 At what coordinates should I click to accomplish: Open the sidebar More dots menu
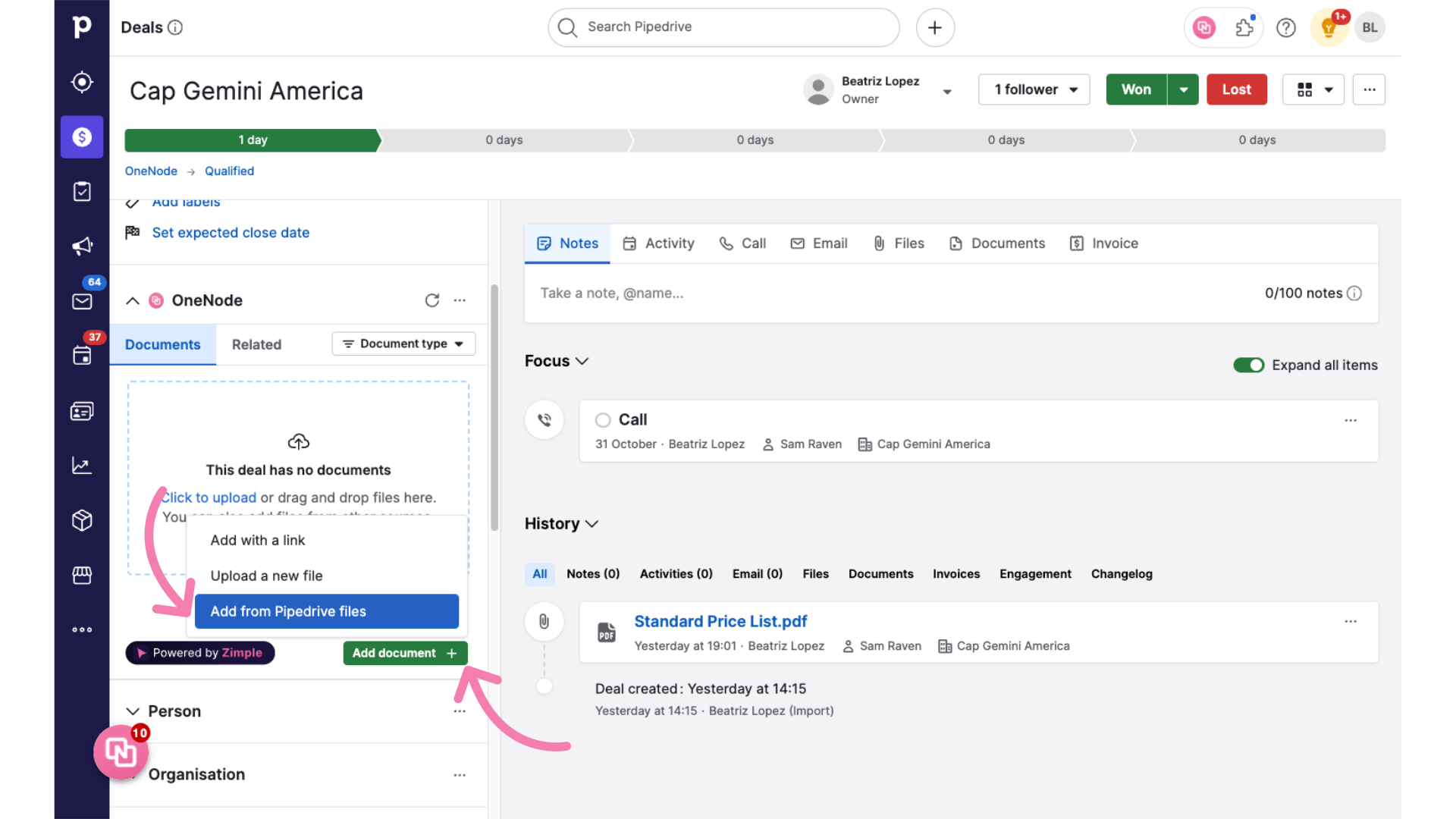coord(82,629)
